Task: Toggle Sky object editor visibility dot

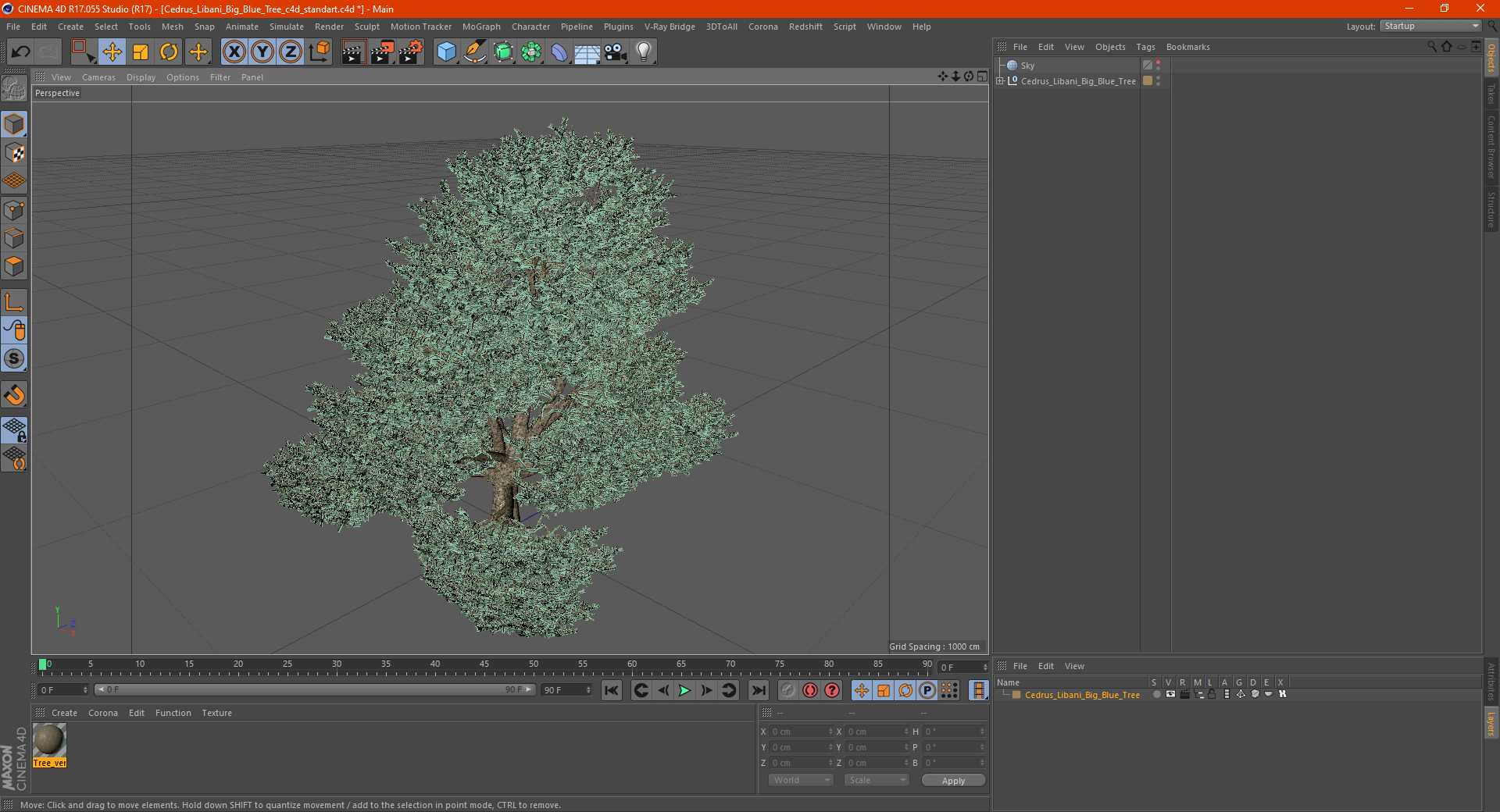Action: pyautogui.click(x=1158, y=62)
